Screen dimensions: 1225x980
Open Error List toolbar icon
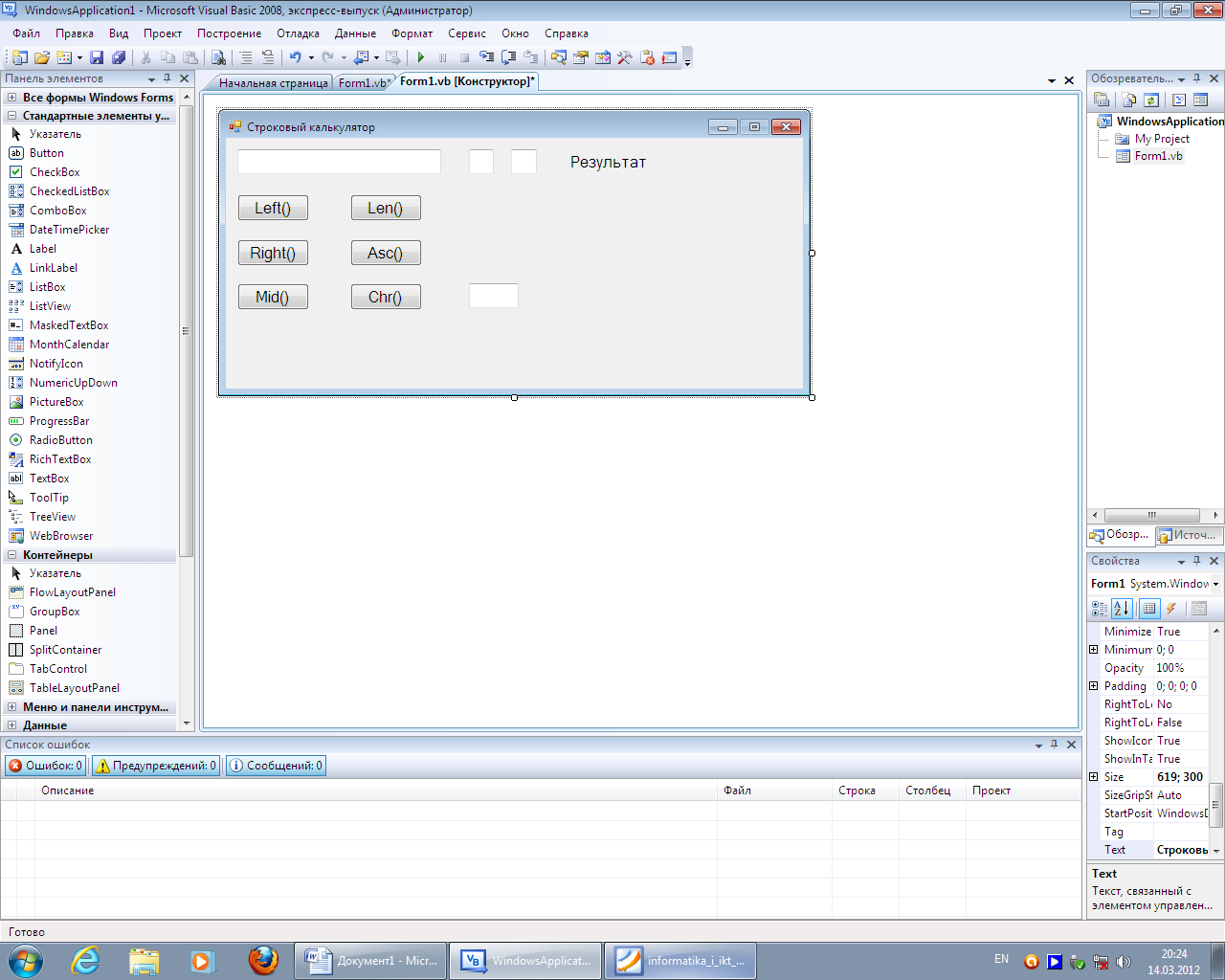647,57
